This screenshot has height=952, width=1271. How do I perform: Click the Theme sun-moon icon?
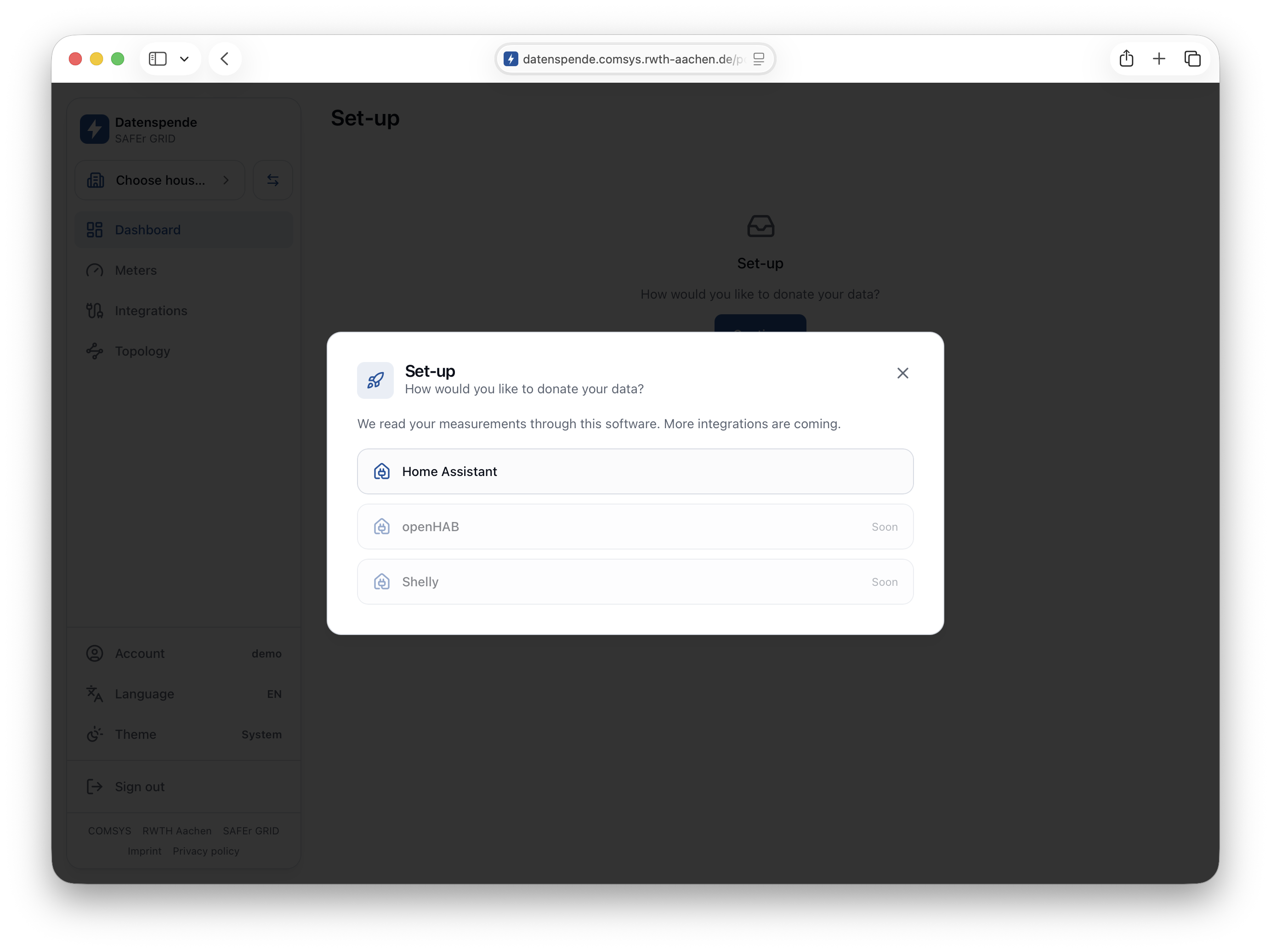pos(95,735)
